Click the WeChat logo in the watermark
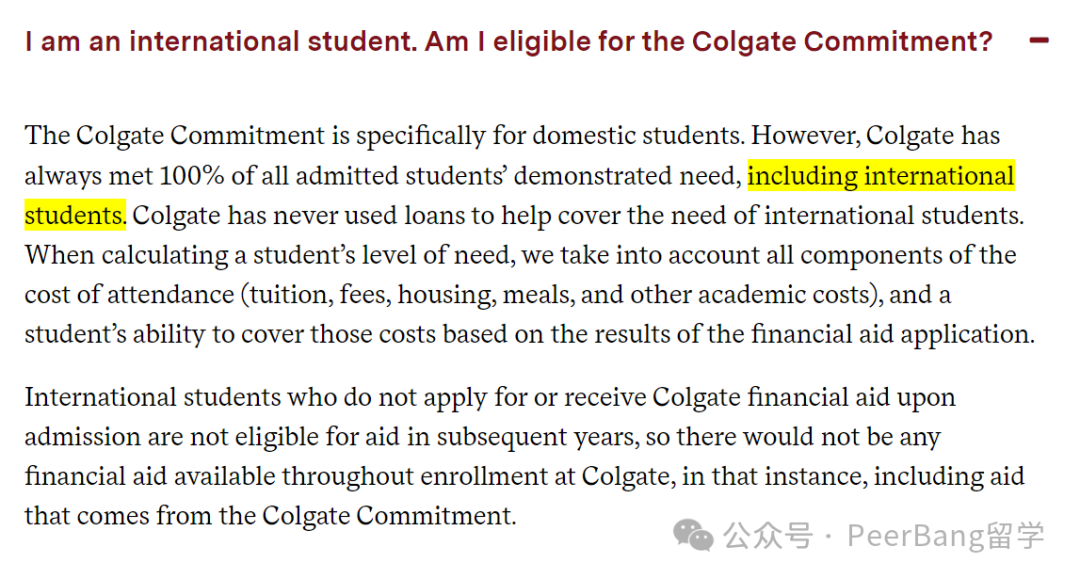Viewport: 1080px width, 579px height. [693, 535]
